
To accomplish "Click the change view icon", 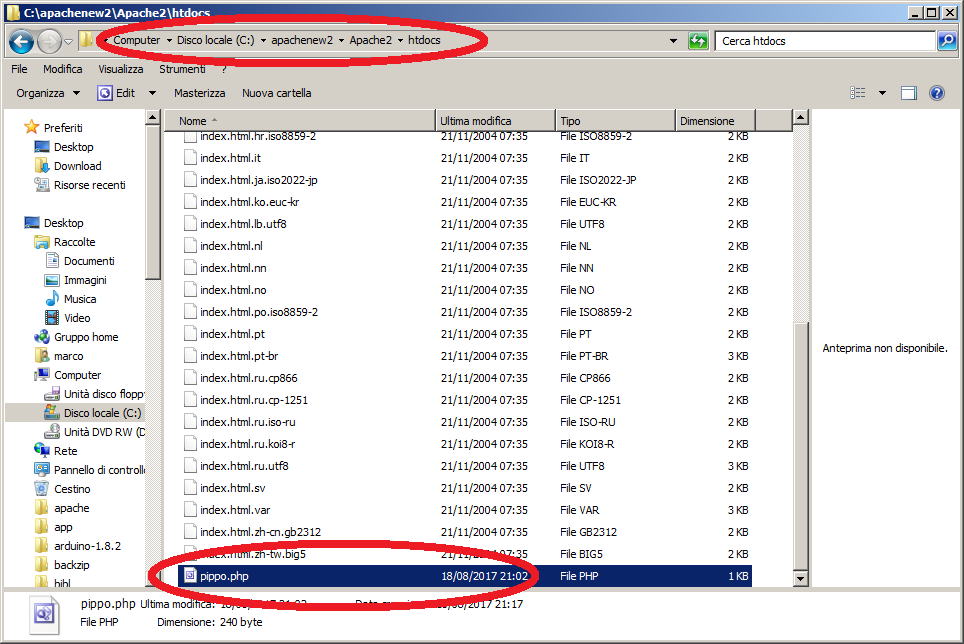I will (x=858, y=93).
